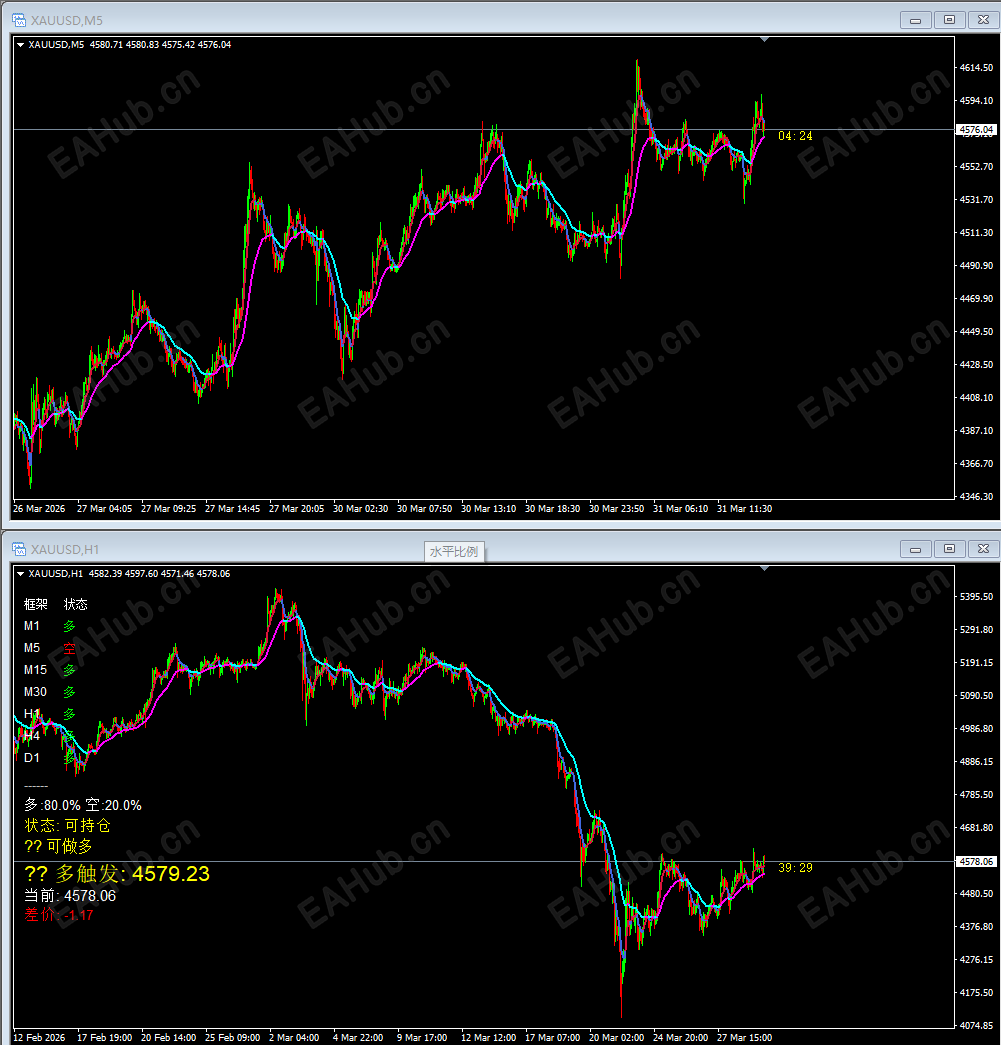Image resolution: width=1001 pixels, height=1045 pixels.
Task: Click the minimize icon of the H1 chart window
Action: [914, 548]
